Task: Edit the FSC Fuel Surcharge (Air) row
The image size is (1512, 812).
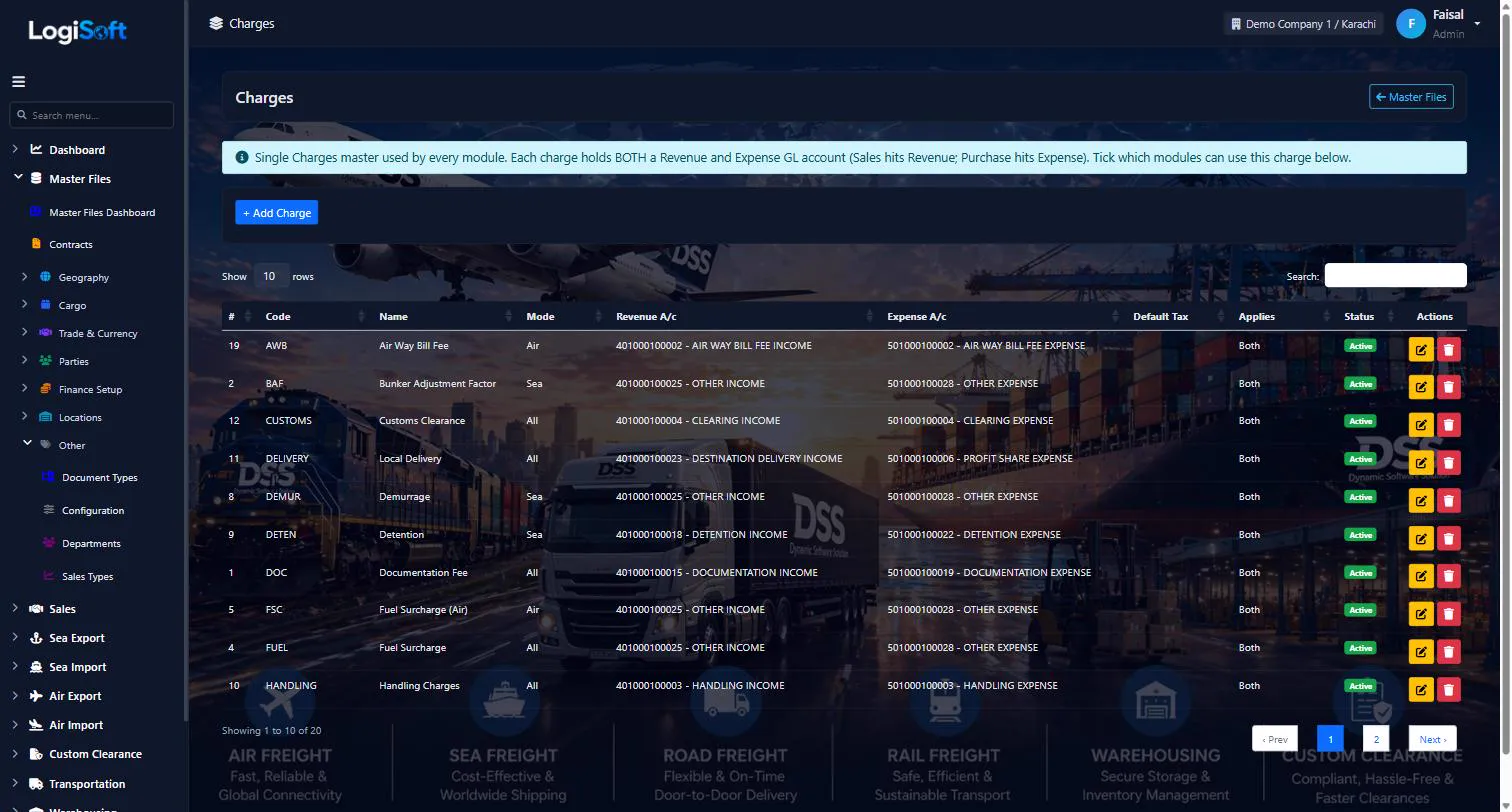Action: (x=1420, y=613)
